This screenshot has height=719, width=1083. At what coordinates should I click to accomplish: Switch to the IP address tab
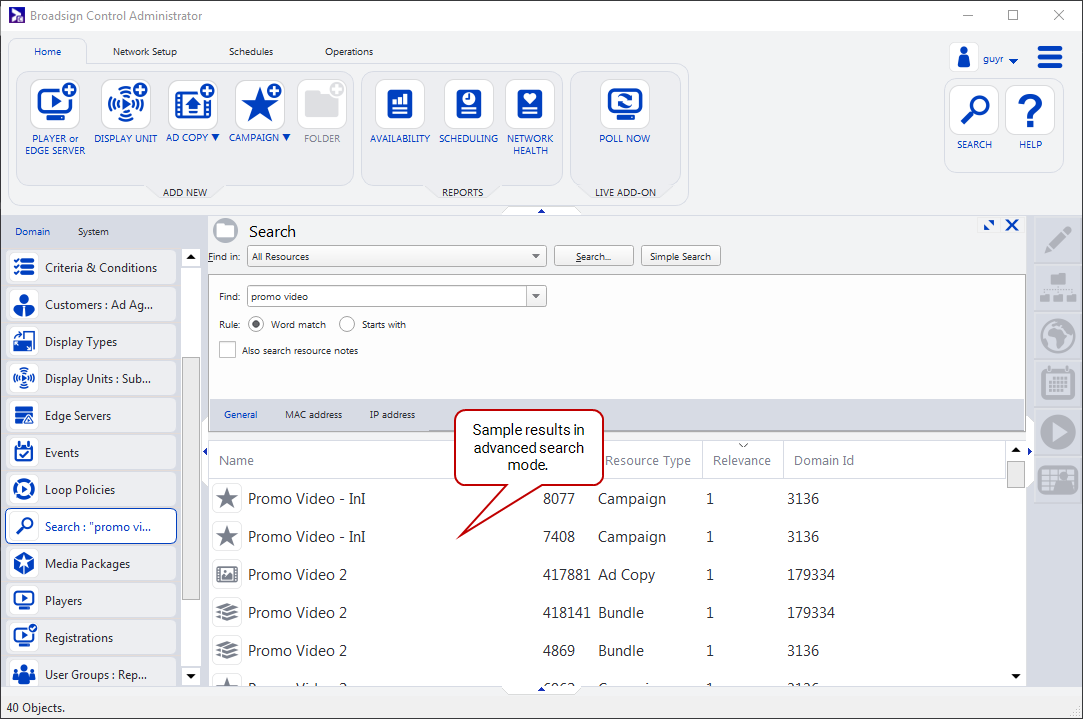392,414
